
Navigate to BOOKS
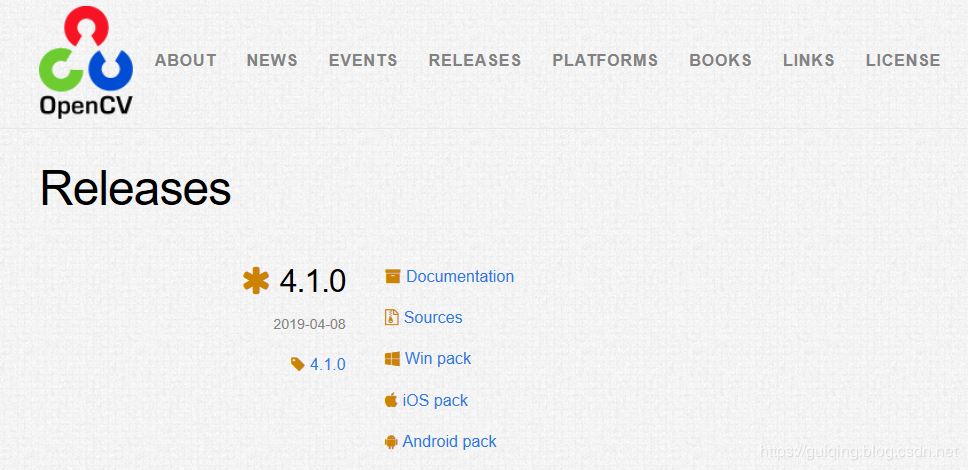tap(720, 60)
